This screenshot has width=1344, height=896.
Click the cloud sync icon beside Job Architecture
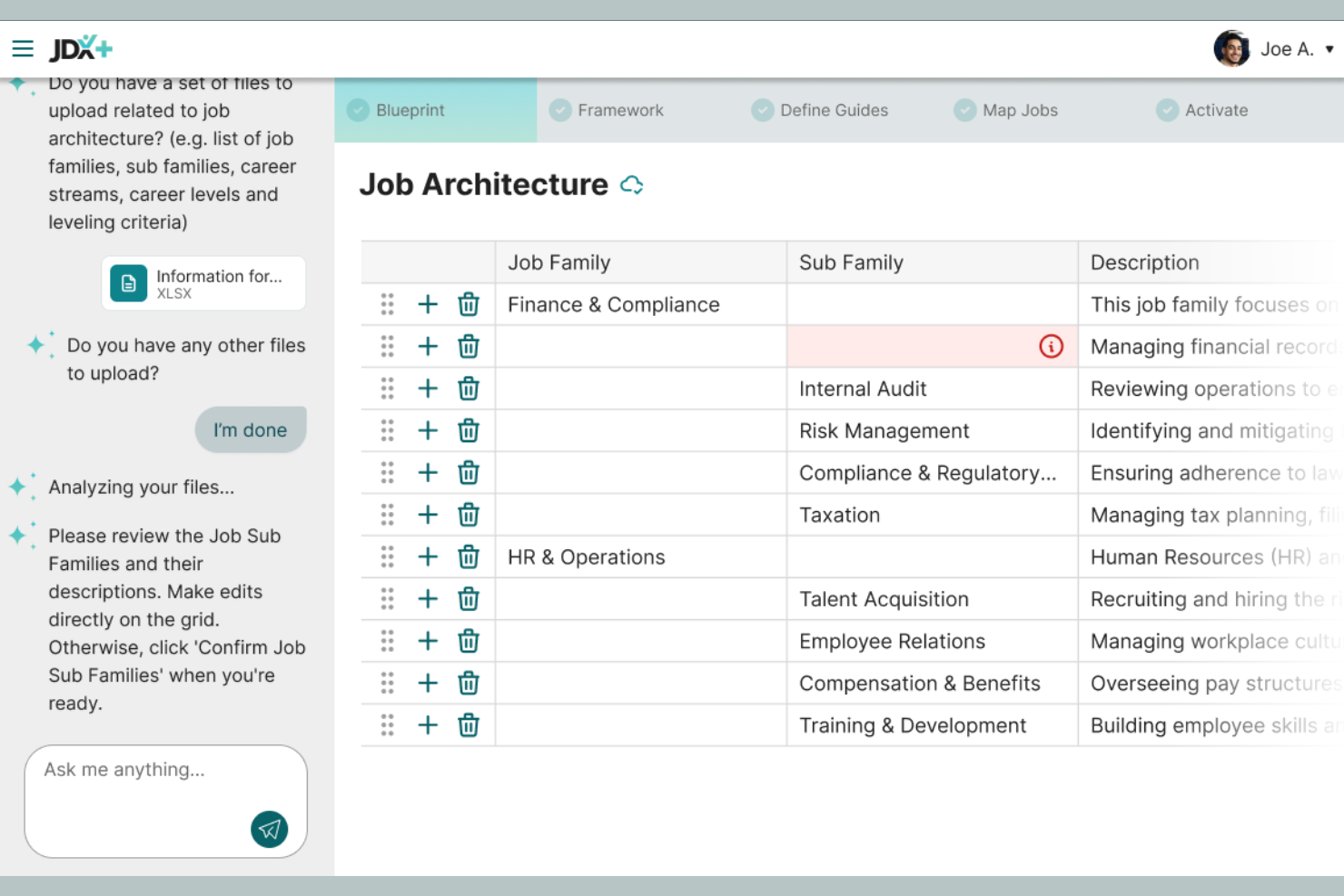[632, 185]
